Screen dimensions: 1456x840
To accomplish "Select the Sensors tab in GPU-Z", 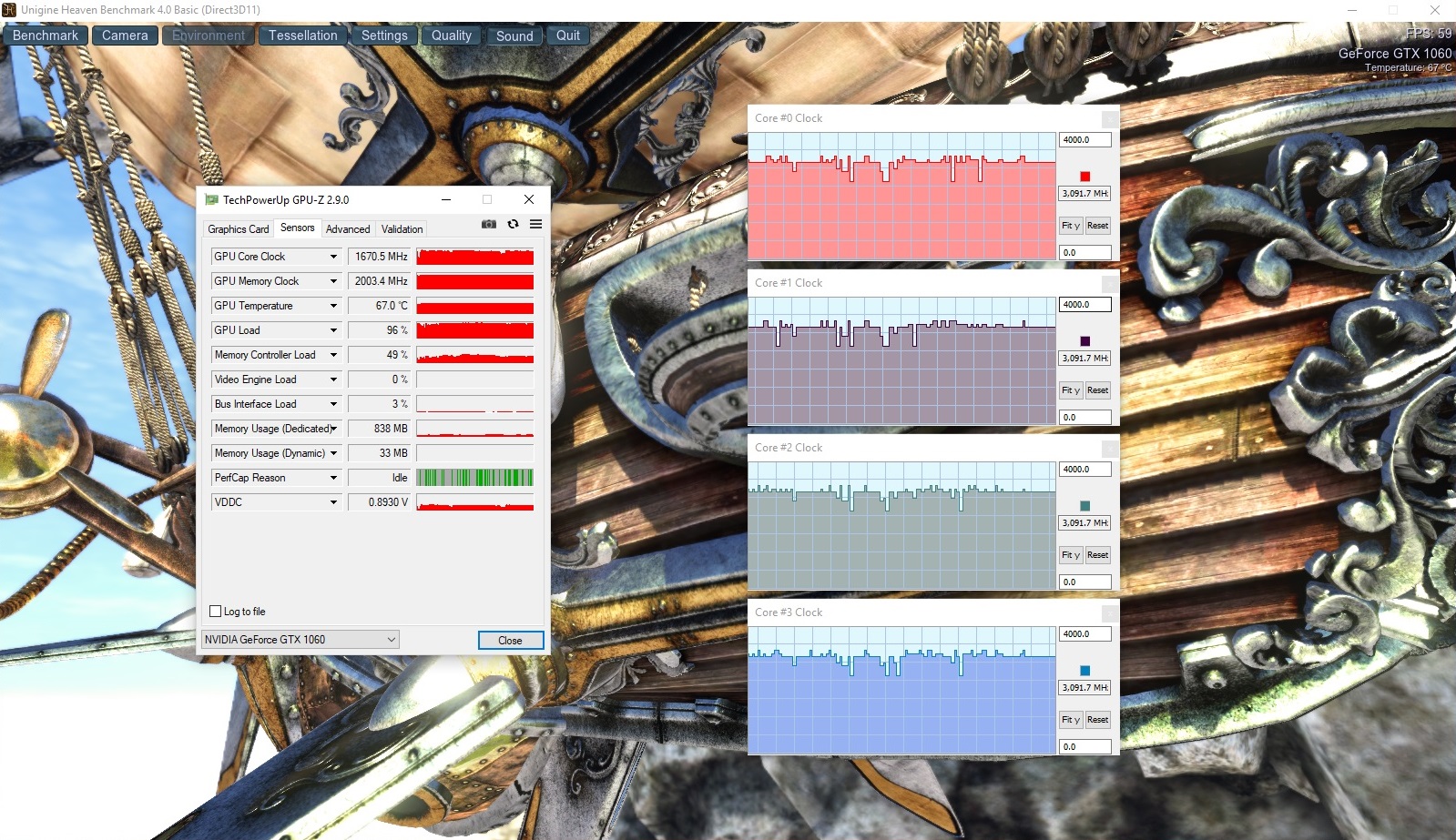I will tap(298, 228).
